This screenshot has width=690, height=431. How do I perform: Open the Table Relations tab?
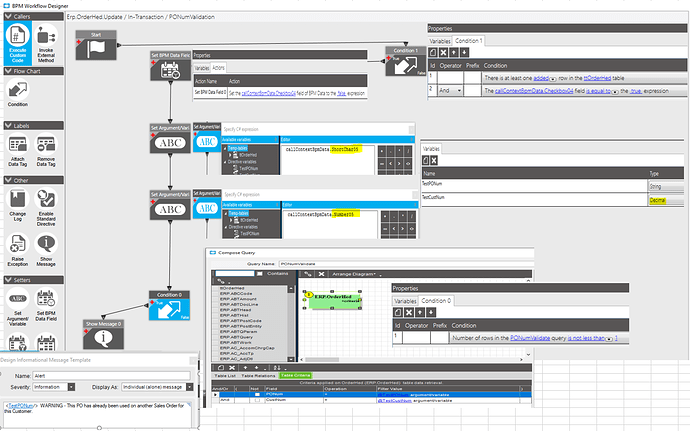[x=258, y=376]
